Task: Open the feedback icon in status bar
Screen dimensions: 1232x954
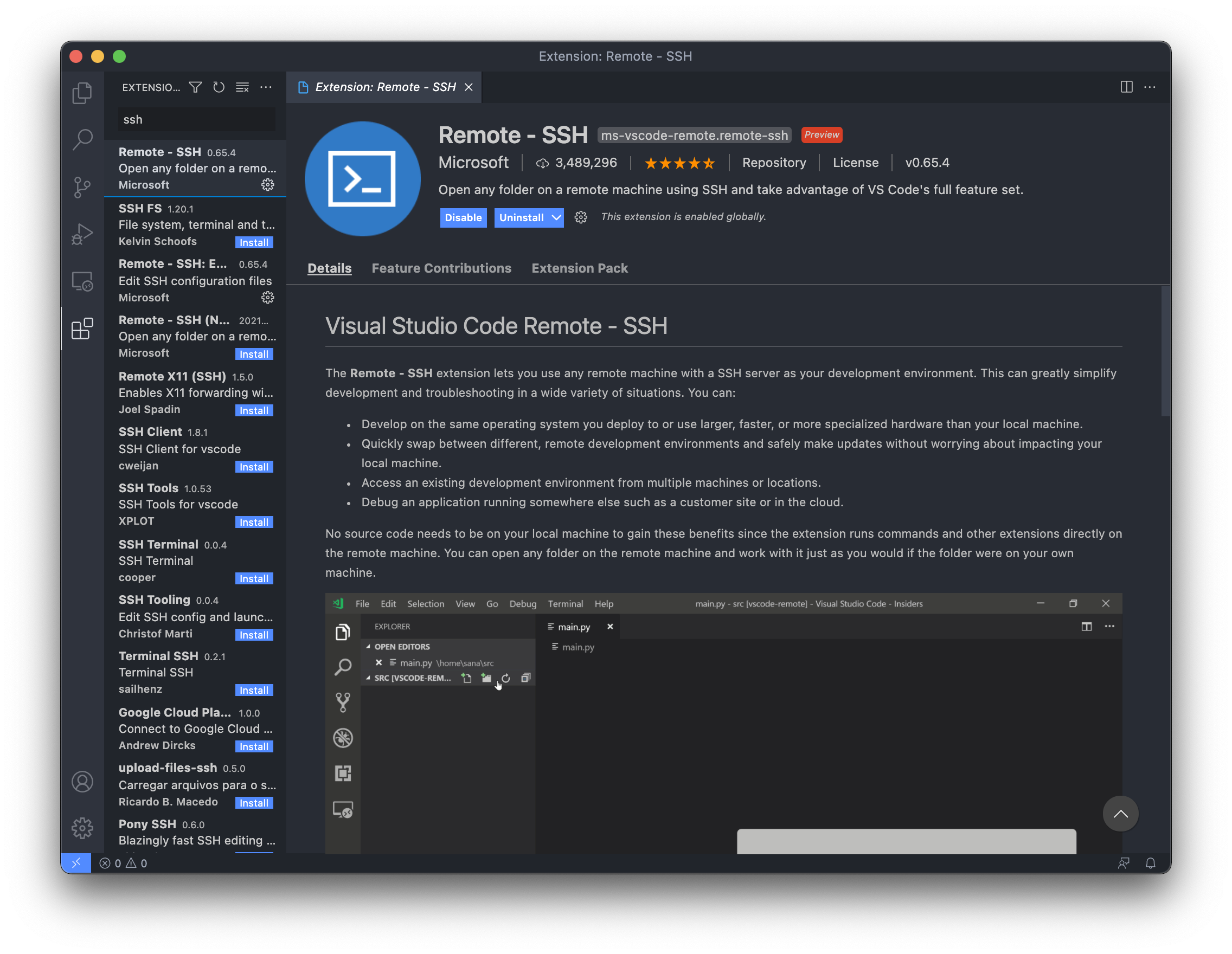Action: (x=1123, y=862)
